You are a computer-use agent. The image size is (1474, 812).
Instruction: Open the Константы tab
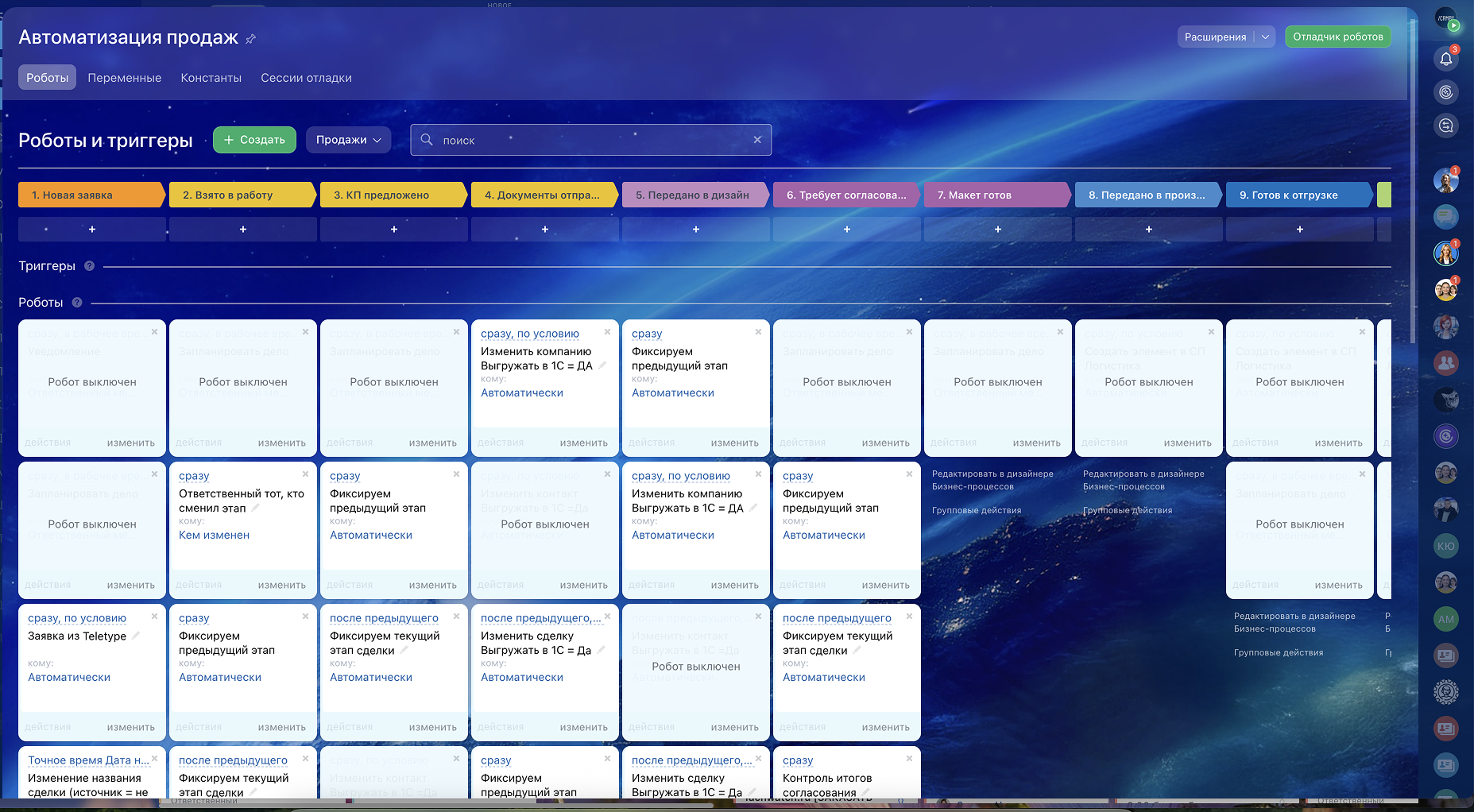coord(211,78)
